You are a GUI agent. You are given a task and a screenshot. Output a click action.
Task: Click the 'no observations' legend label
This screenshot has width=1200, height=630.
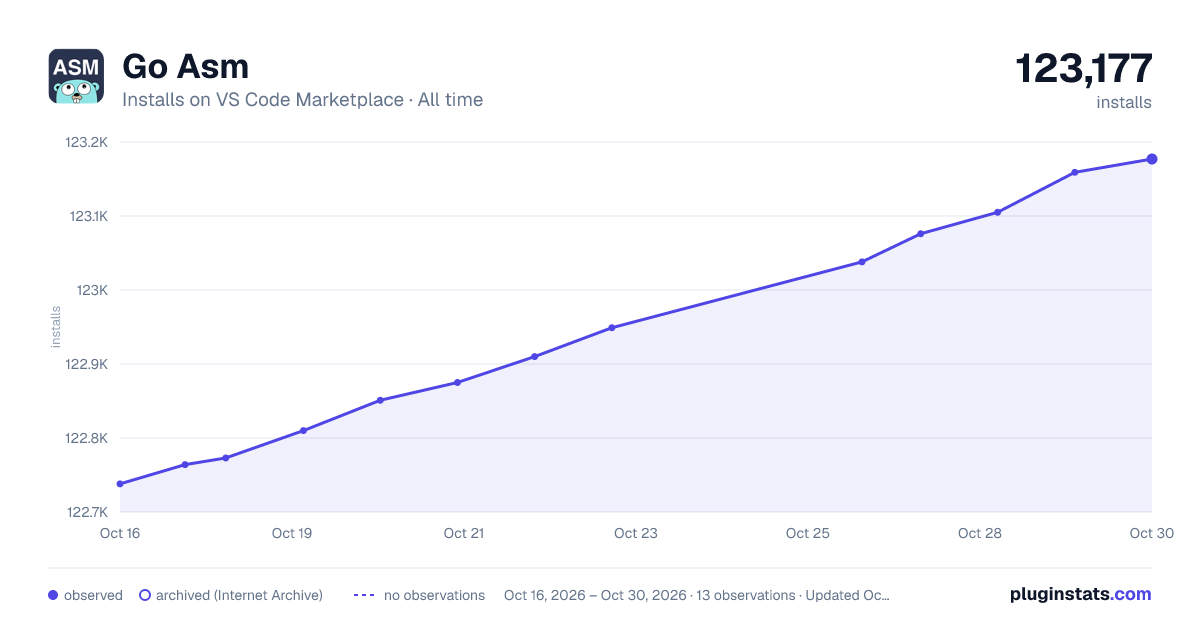pyautogui.click(x=434, y=595)
